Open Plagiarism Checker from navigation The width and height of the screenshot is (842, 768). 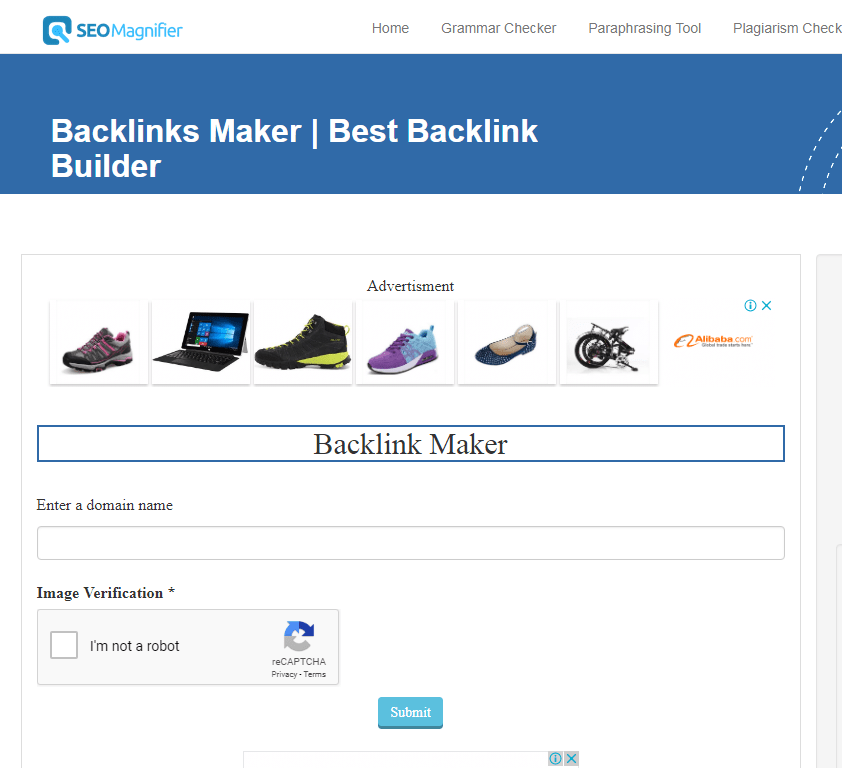(787, 28)
